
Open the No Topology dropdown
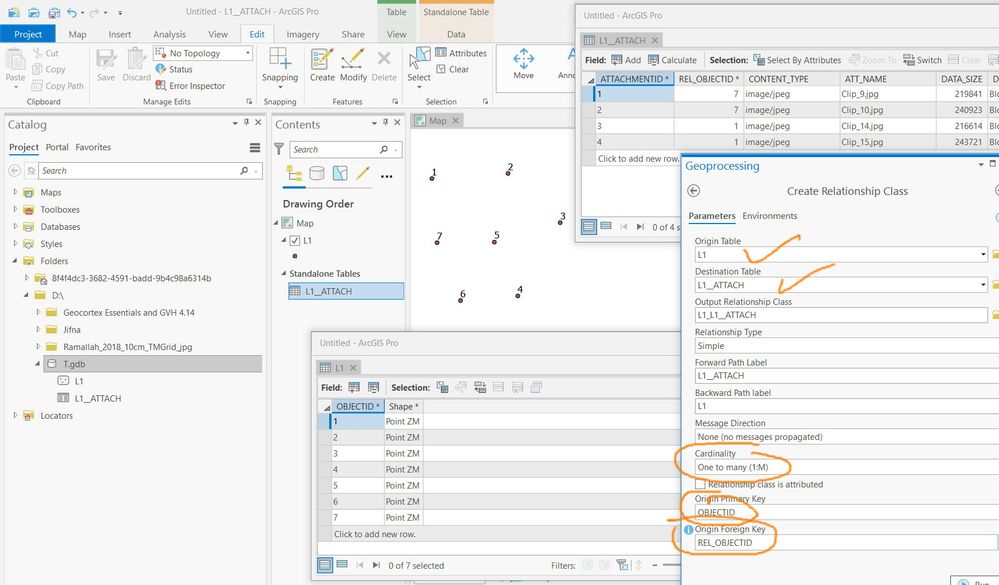[x=248, y=54]
